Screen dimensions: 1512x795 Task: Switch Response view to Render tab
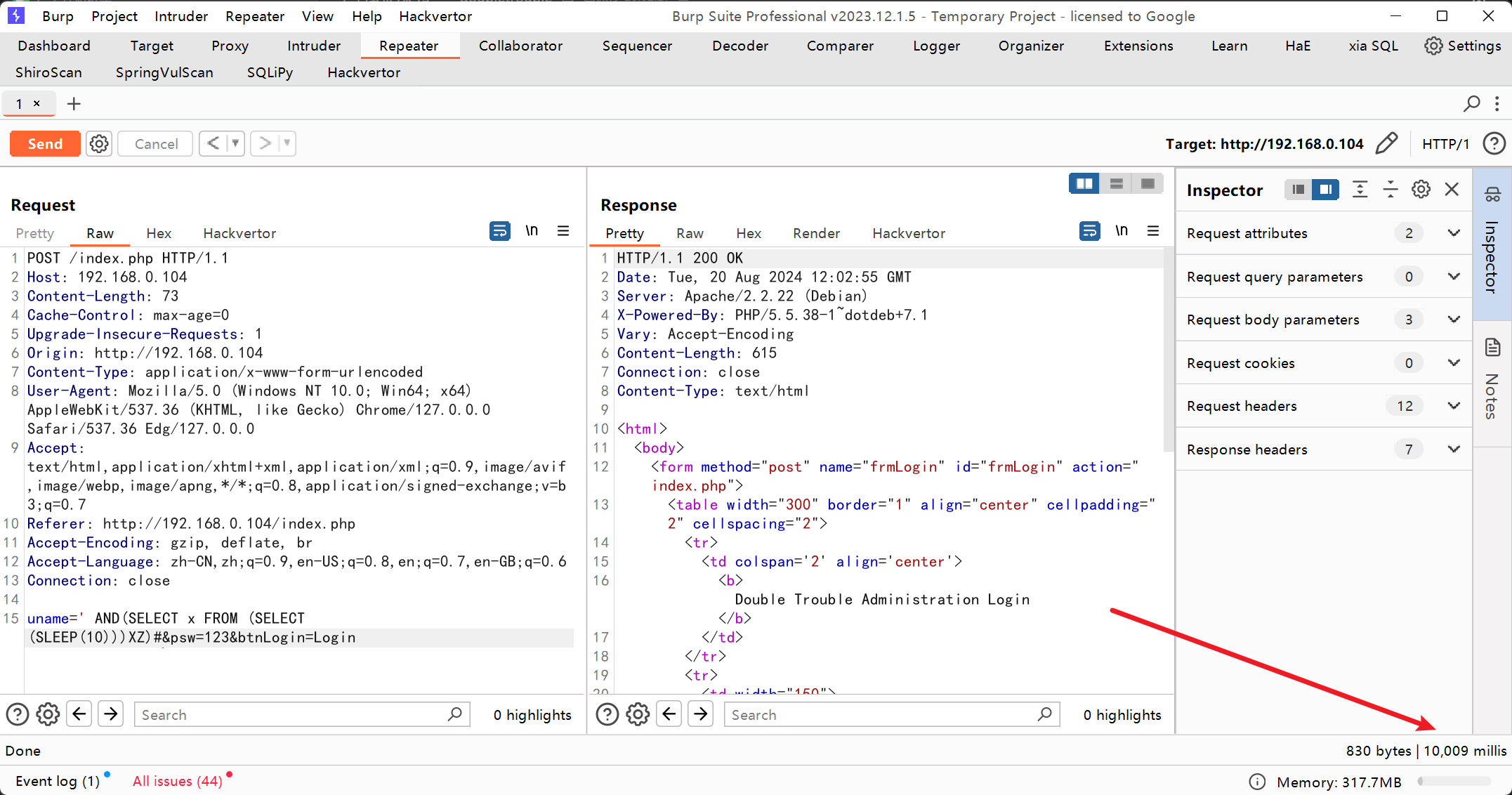point(816,233)
